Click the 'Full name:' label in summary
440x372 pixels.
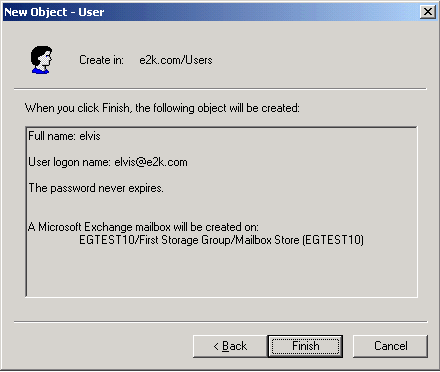click(52, 136)
